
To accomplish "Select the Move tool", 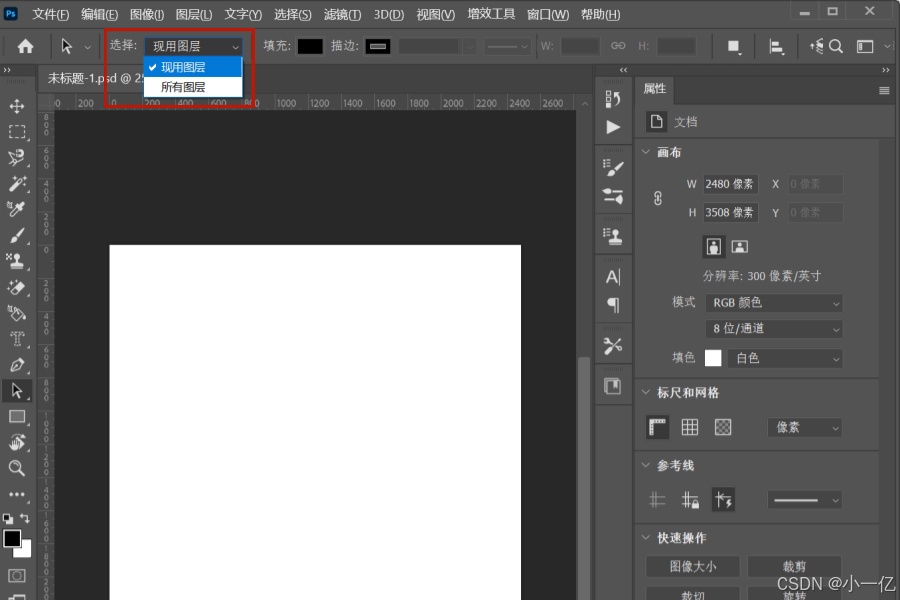I will coord(17,106).
